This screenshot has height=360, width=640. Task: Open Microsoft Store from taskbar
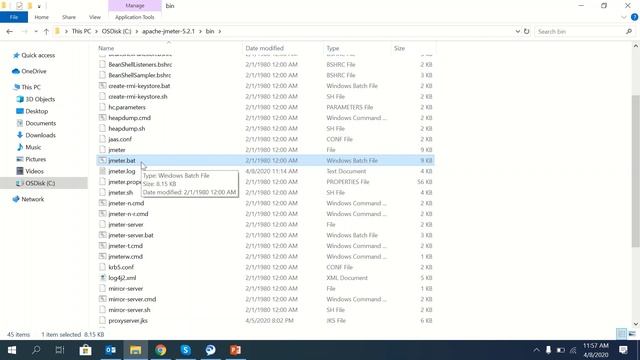tap(85, 350)
